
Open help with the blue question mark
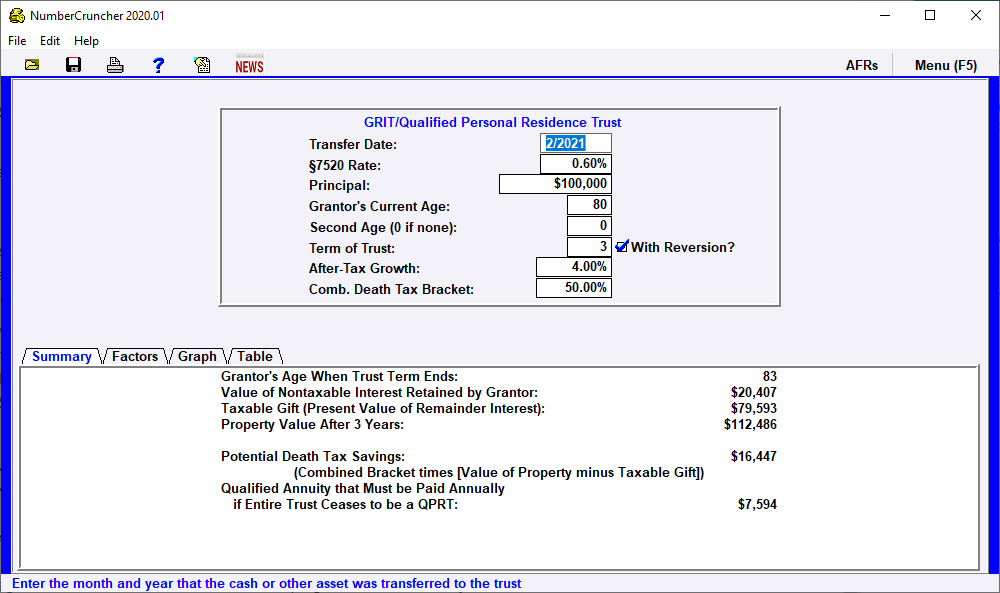tap(158, 65)
